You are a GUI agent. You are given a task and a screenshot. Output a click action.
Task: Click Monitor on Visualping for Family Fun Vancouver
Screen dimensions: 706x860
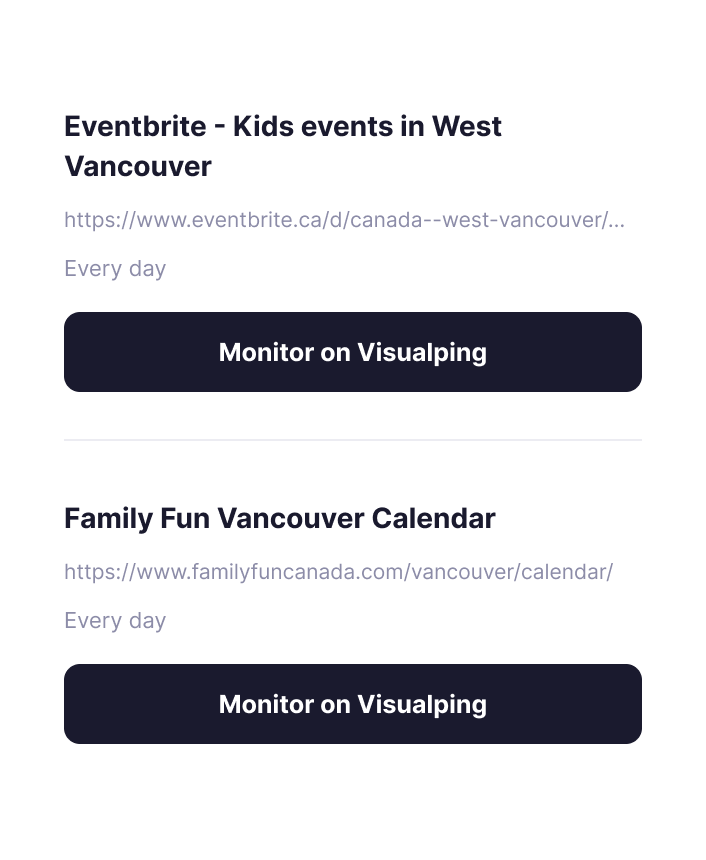[x=352, y=704]
